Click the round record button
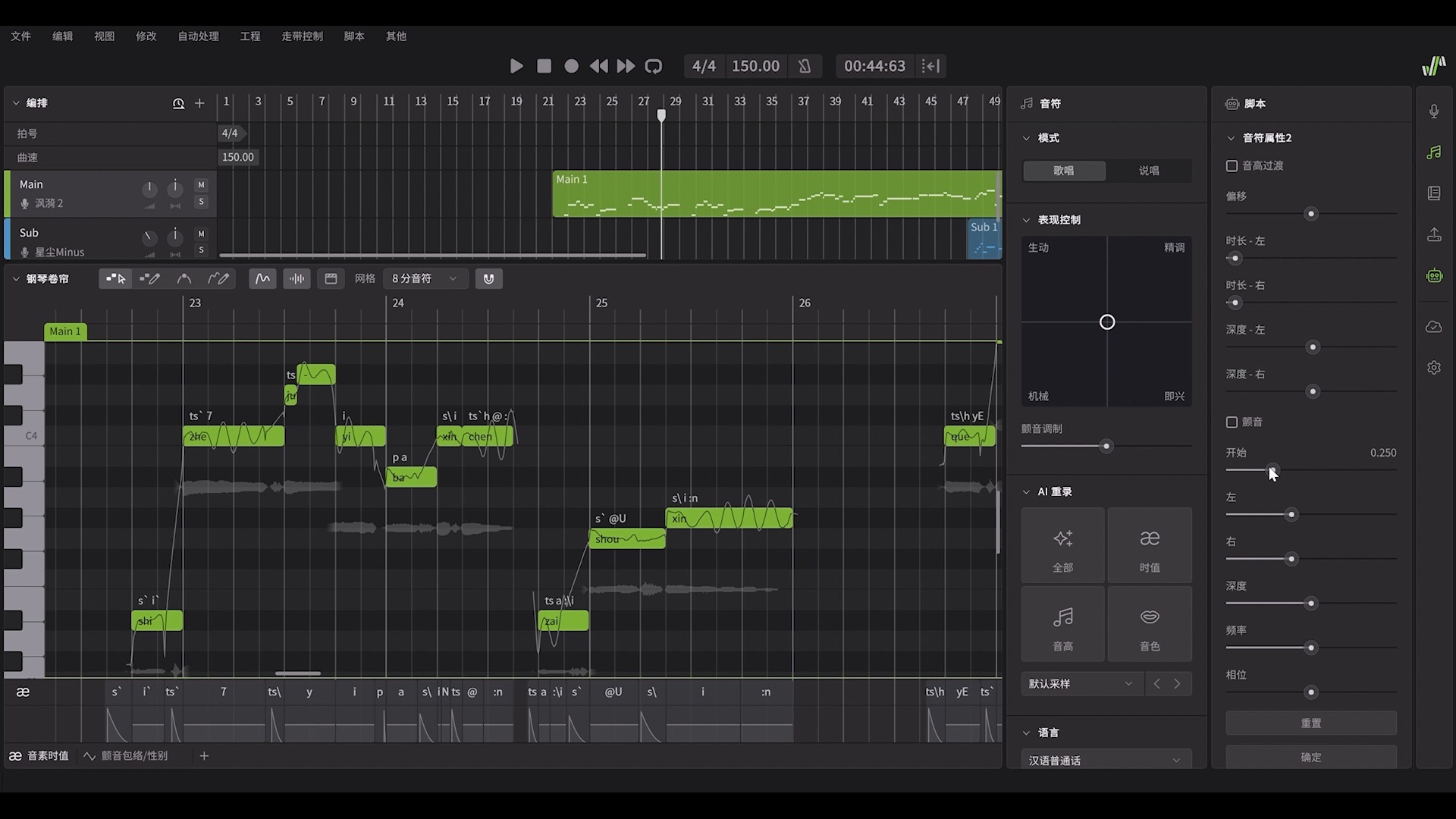The width and height of the screenshot is (1456, 819). click(x=572, y=66)
